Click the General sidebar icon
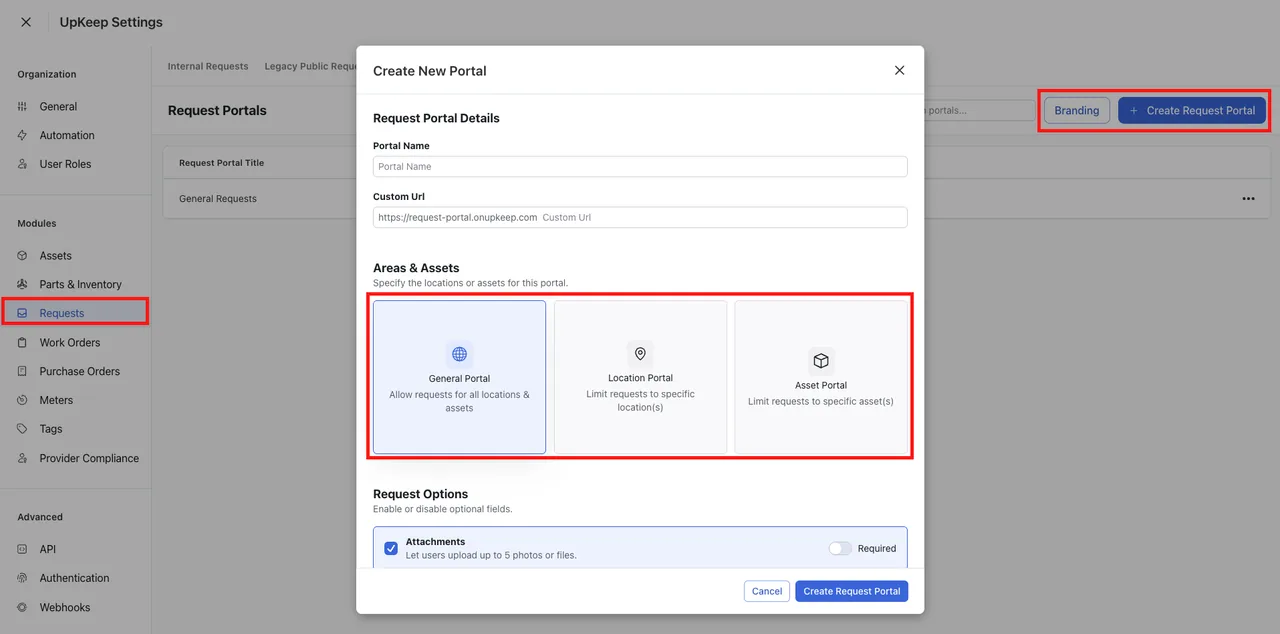This screenshot has height=634, width=1280. point(23,106)
